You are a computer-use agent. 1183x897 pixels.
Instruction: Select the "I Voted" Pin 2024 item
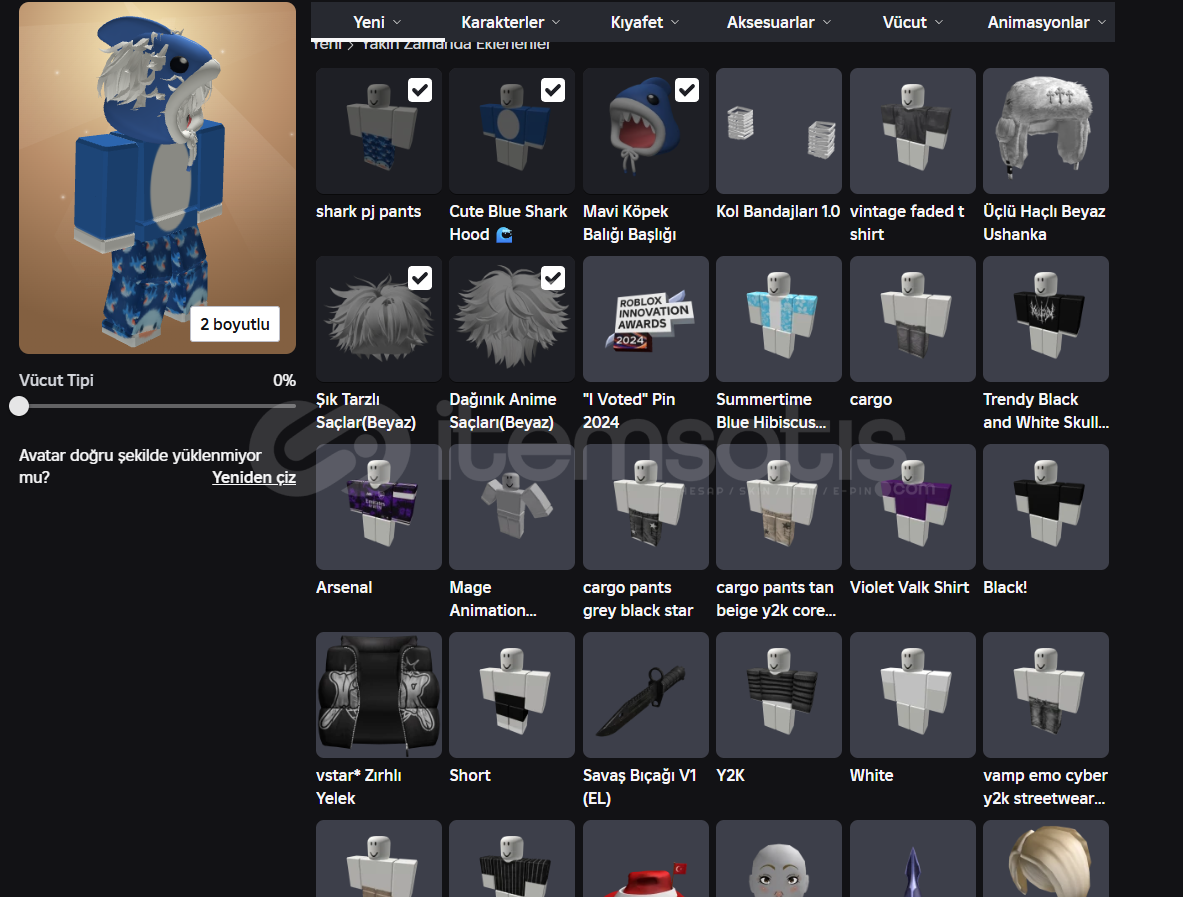click(x=646, y=319)
